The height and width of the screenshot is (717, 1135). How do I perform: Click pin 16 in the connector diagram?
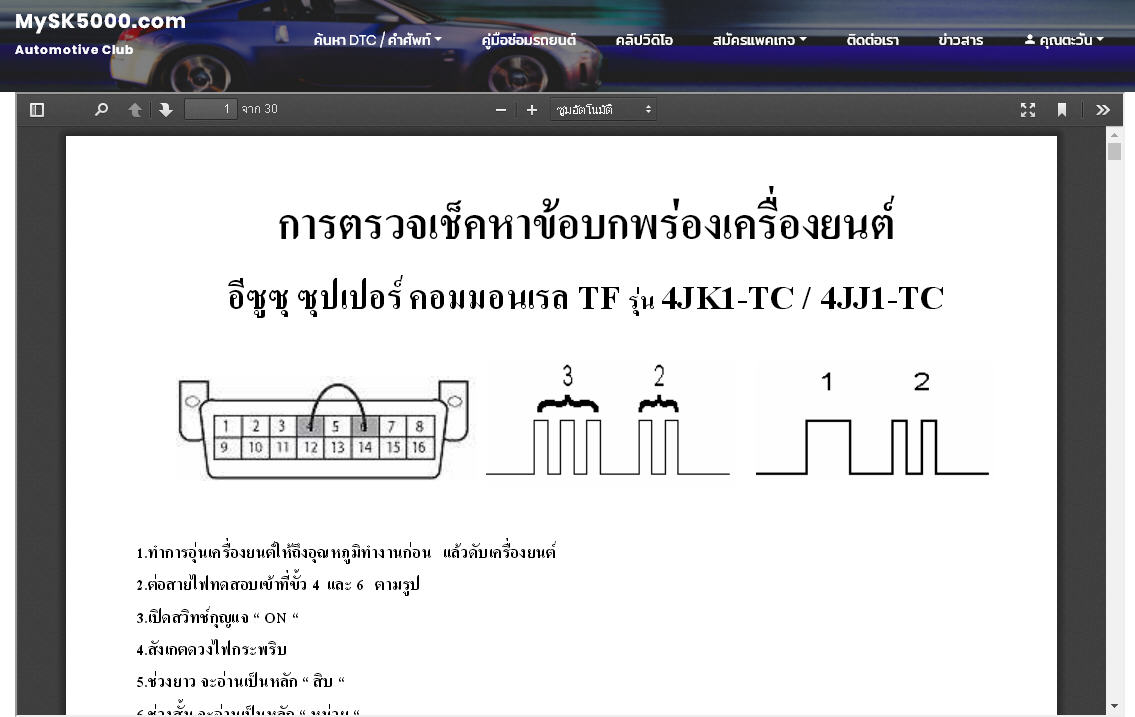[419, 448]
